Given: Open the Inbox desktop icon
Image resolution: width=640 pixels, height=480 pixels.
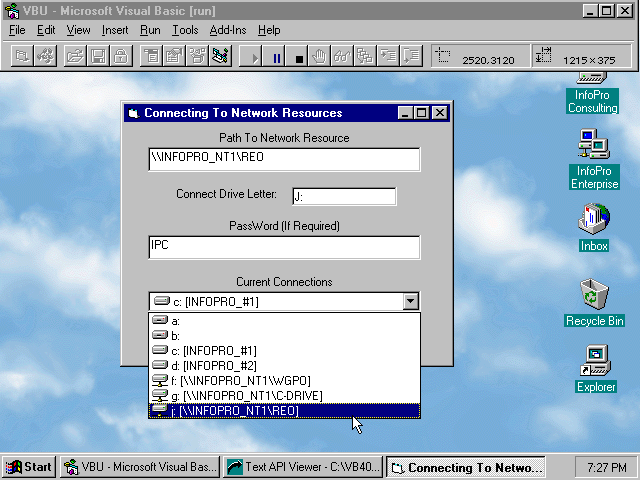Looking at the screenshot, I should pyautogui.click(x=594, y=221).
